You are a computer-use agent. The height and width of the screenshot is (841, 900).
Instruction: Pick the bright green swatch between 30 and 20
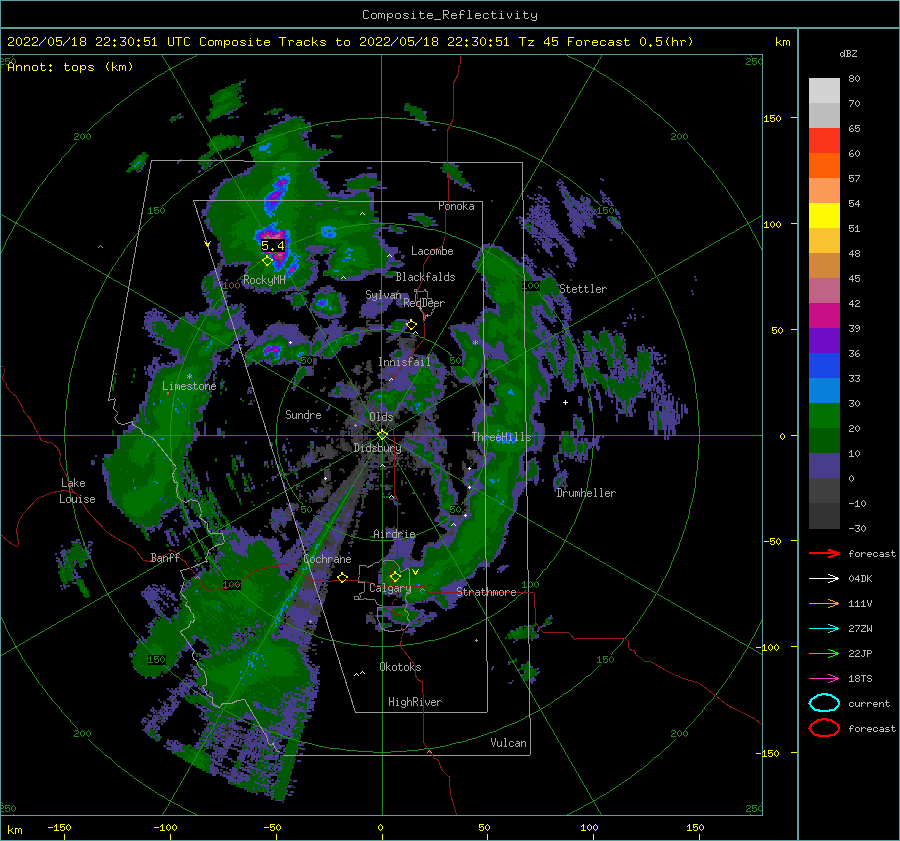click(824, 415)
